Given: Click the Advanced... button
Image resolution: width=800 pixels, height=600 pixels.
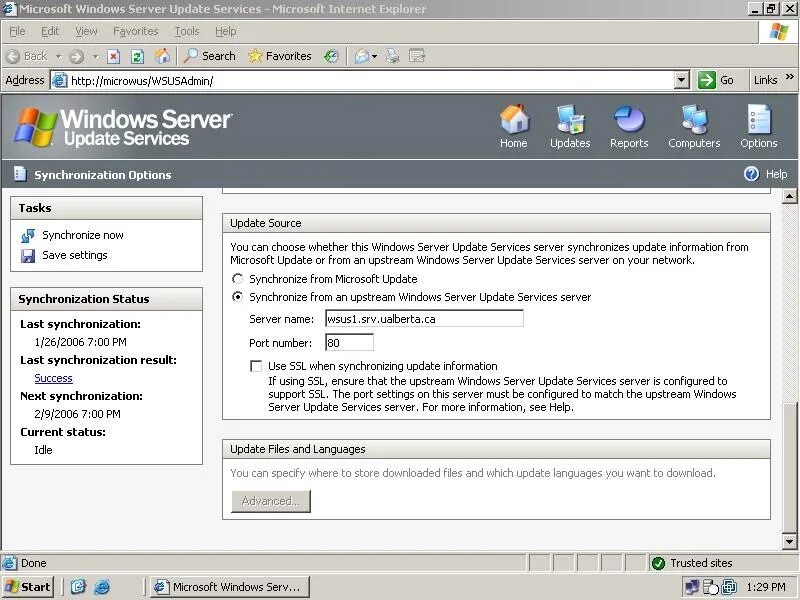Looking at the screenshot, I should coord(271,501).
